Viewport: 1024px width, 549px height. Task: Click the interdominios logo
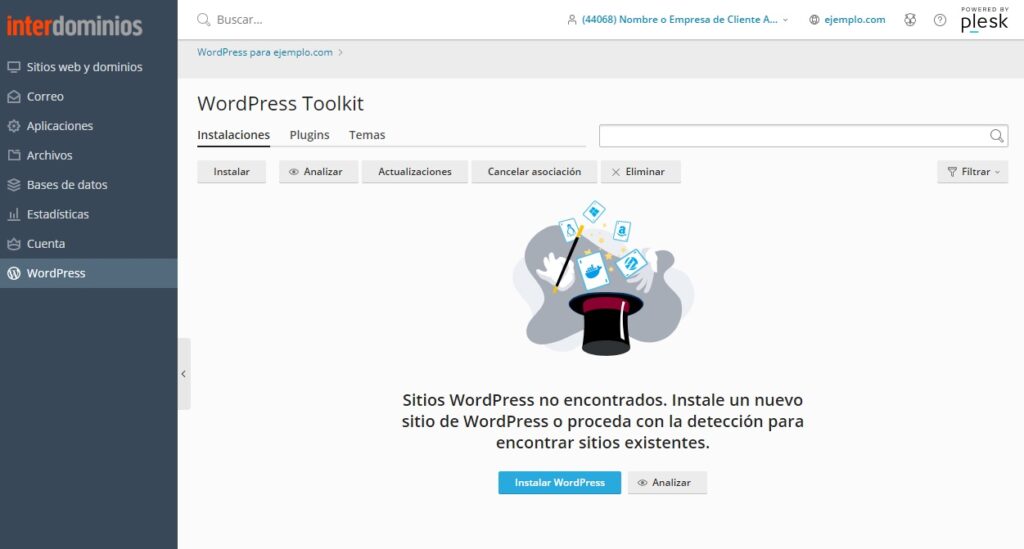pyautogui.click(x=74, y=25)
